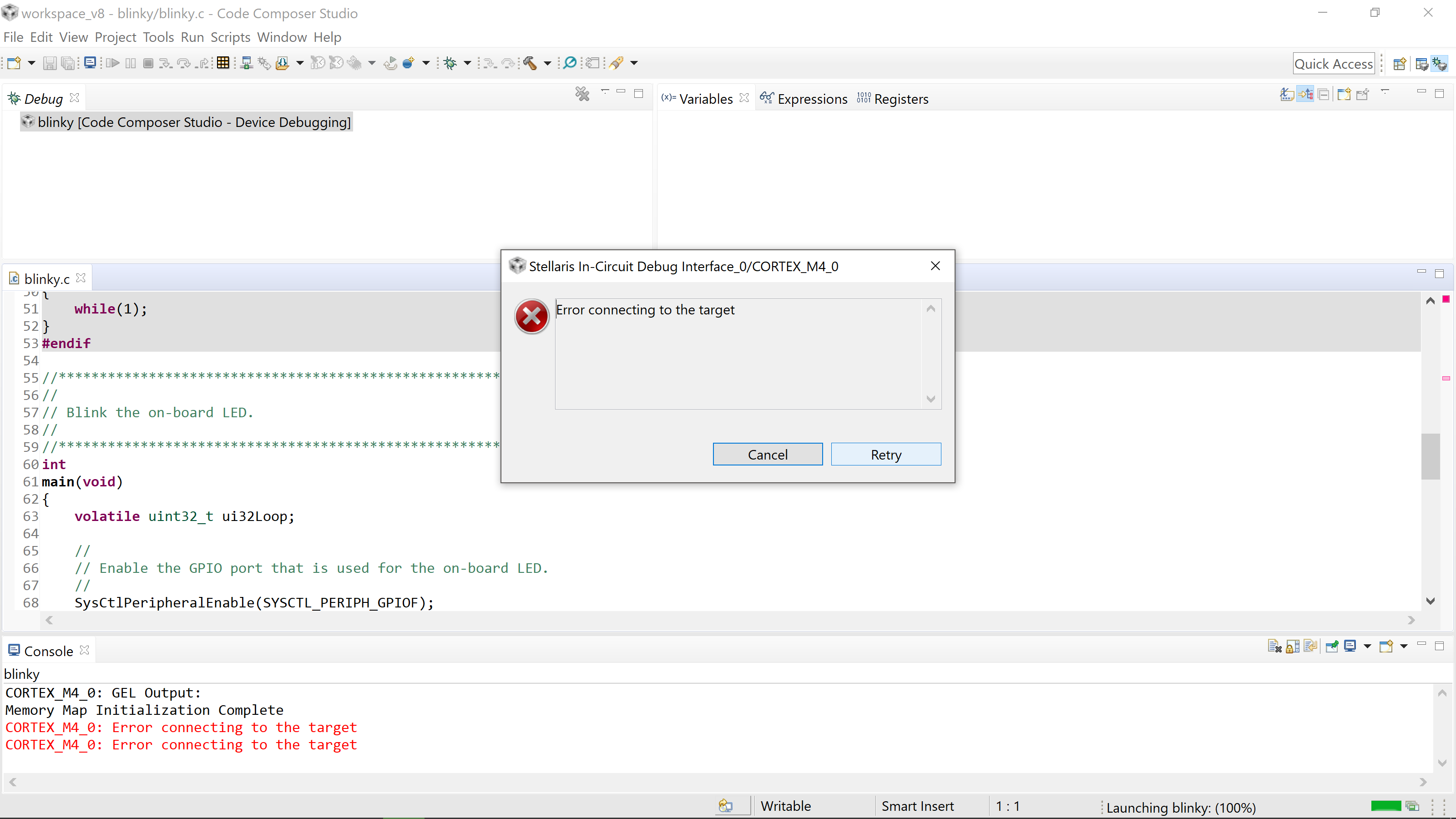Click the connect target toolbar icon

(x=246, y=63)
